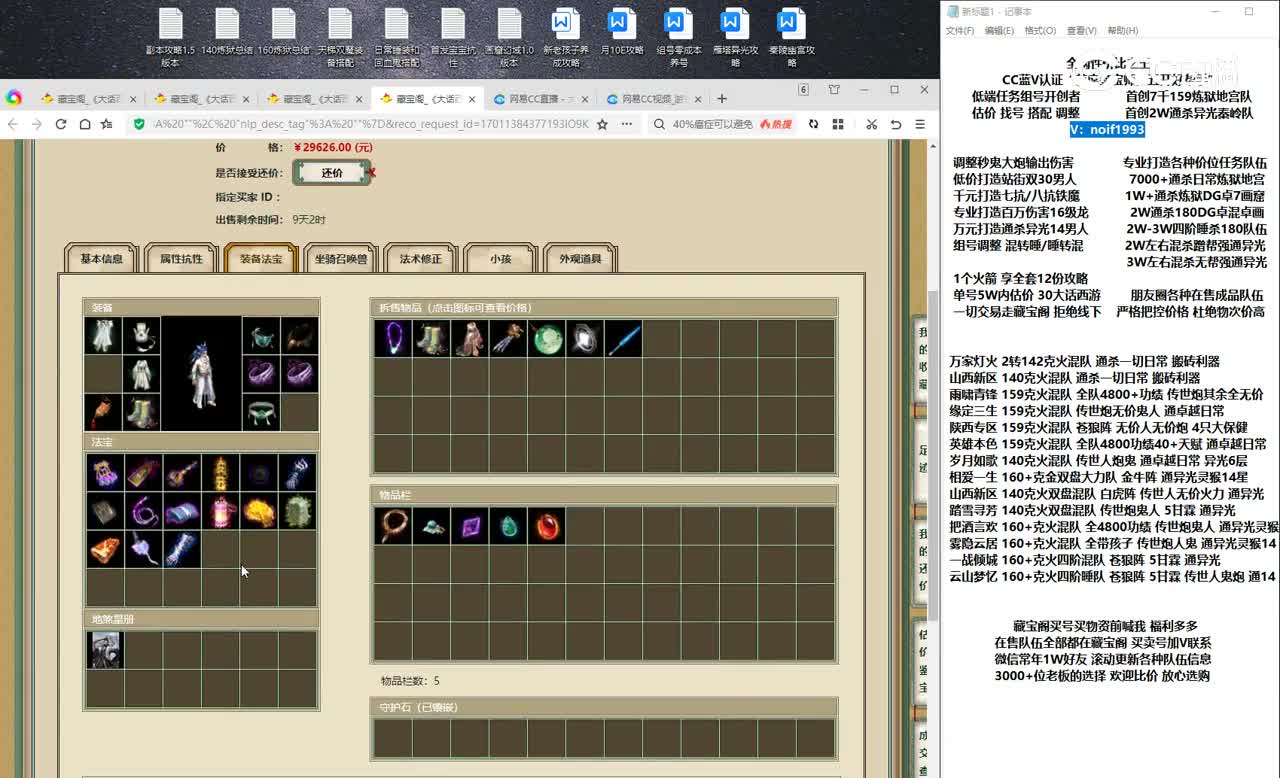Open a new browser tab with plus button

(722, 99)
